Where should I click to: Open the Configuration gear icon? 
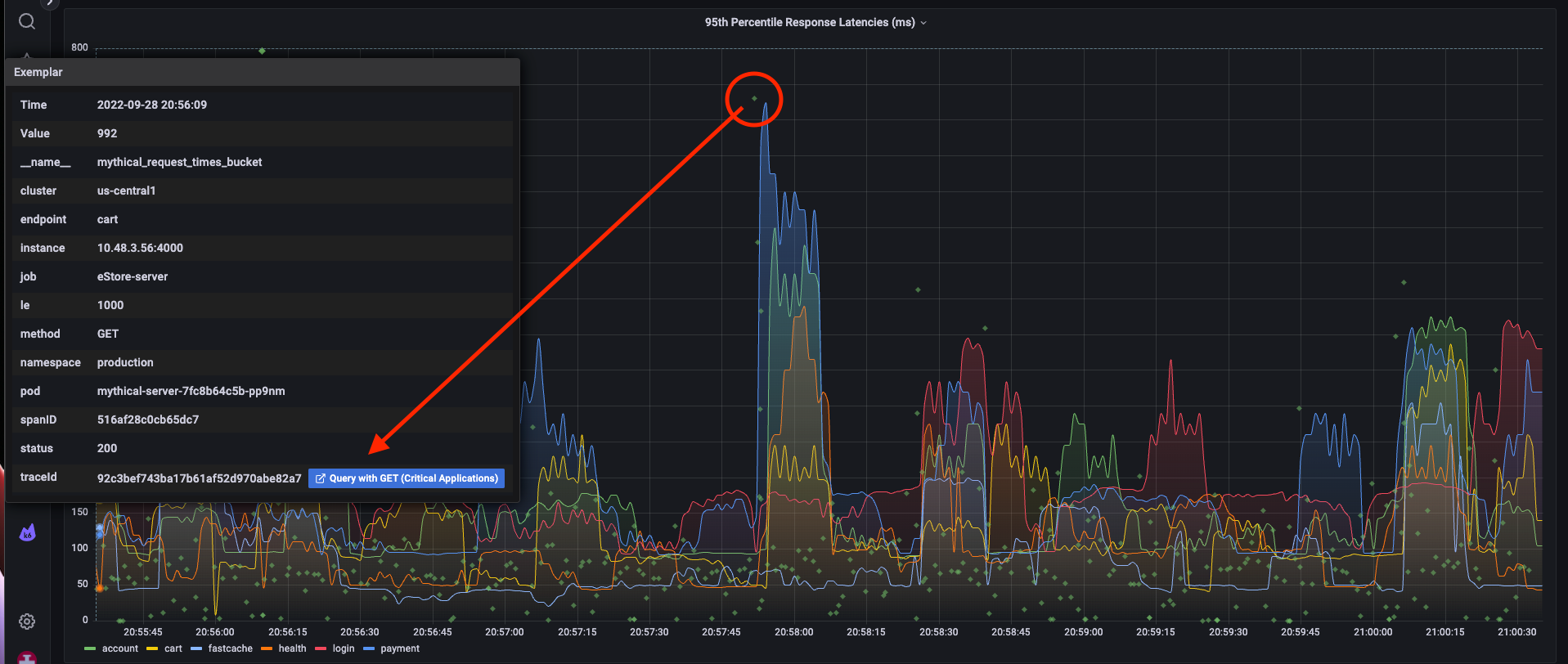tap(27, 621)
